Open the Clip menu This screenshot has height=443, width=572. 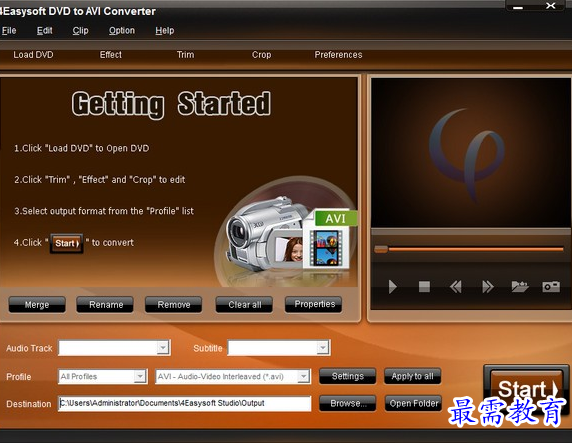click(80, 31)
